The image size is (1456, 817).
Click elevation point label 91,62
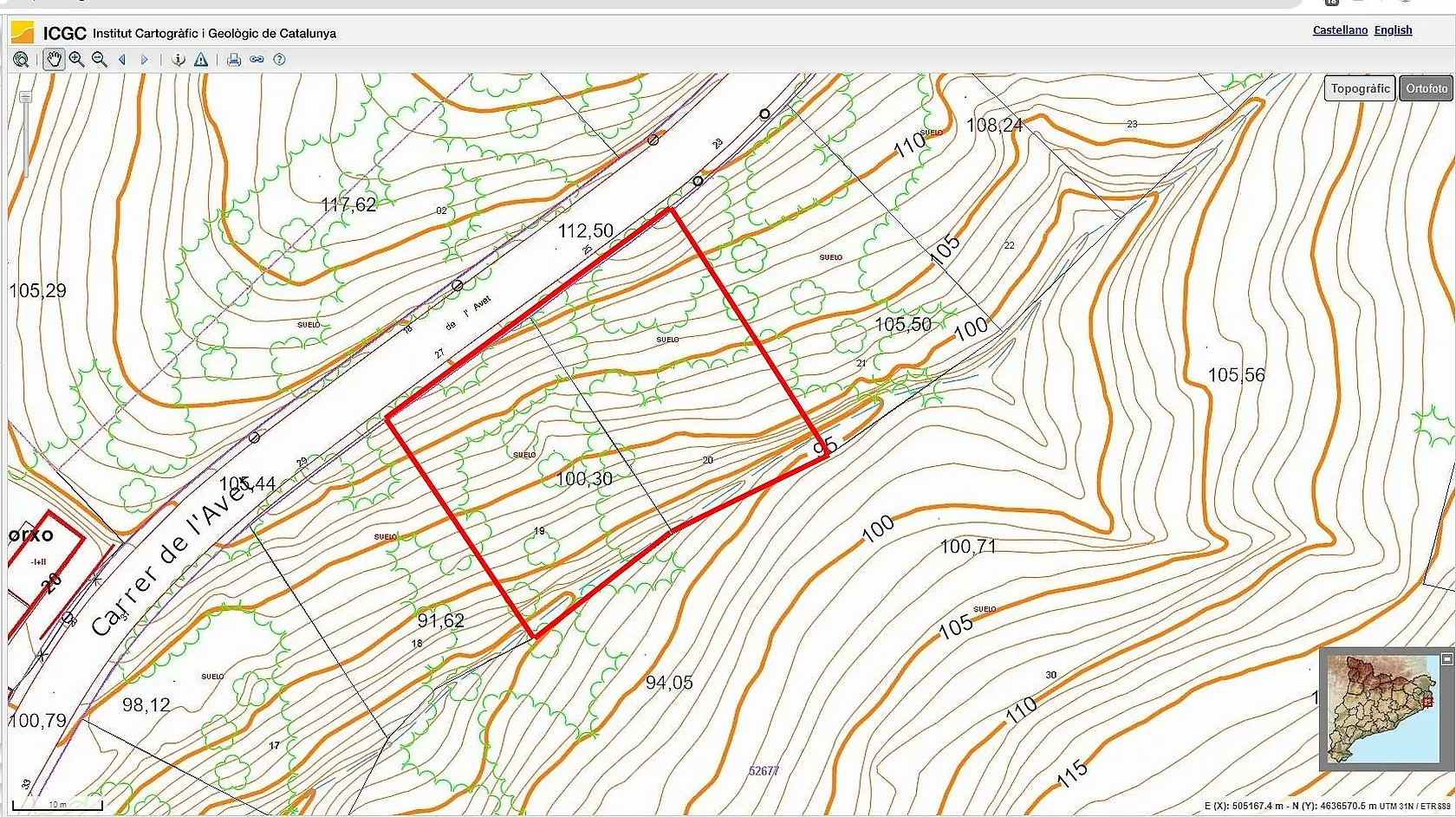pos(440,620)
